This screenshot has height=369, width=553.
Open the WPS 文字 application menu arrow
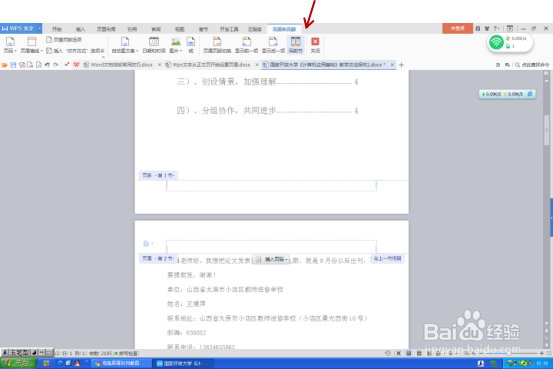40,29
